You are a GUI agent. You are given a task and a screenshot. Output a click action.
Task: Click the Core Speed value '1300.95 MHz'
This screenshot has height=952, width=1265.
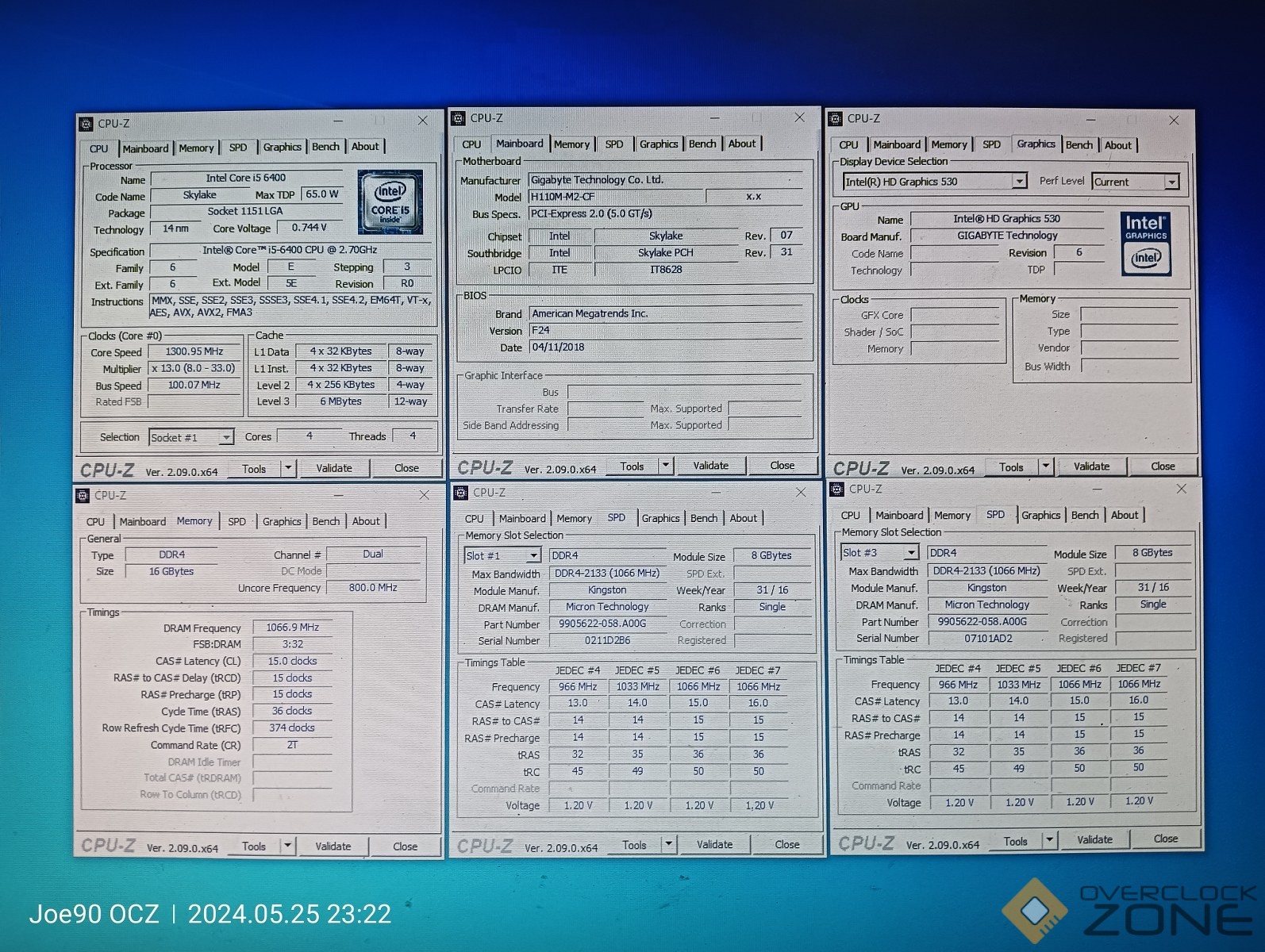point(194,351)
